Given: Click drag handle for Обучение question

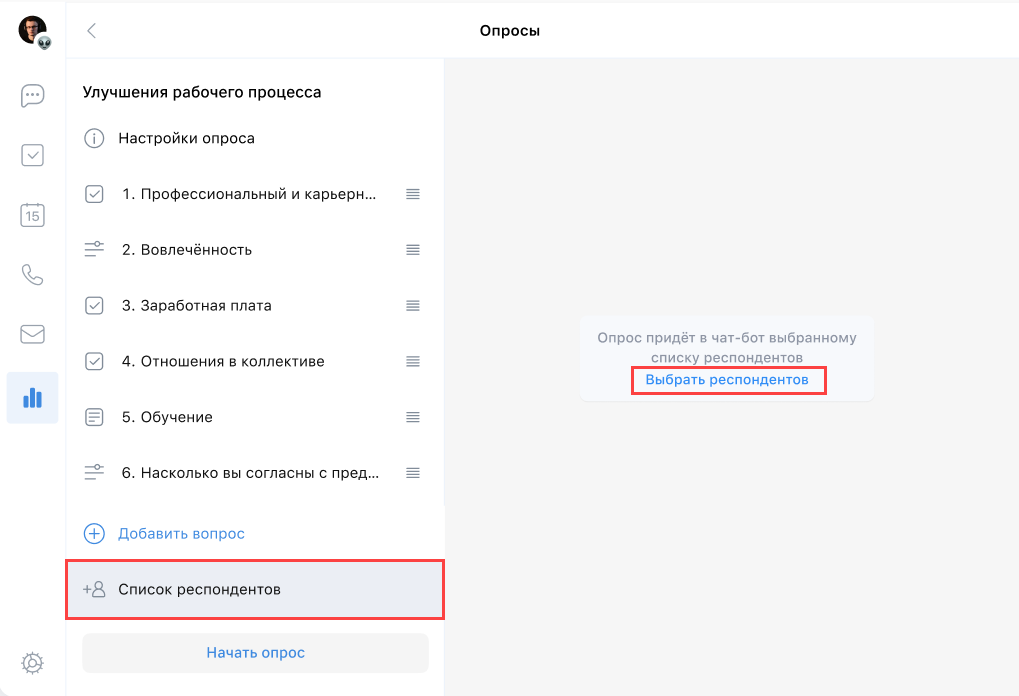Looking at the screenshot, I should point(413,417).
